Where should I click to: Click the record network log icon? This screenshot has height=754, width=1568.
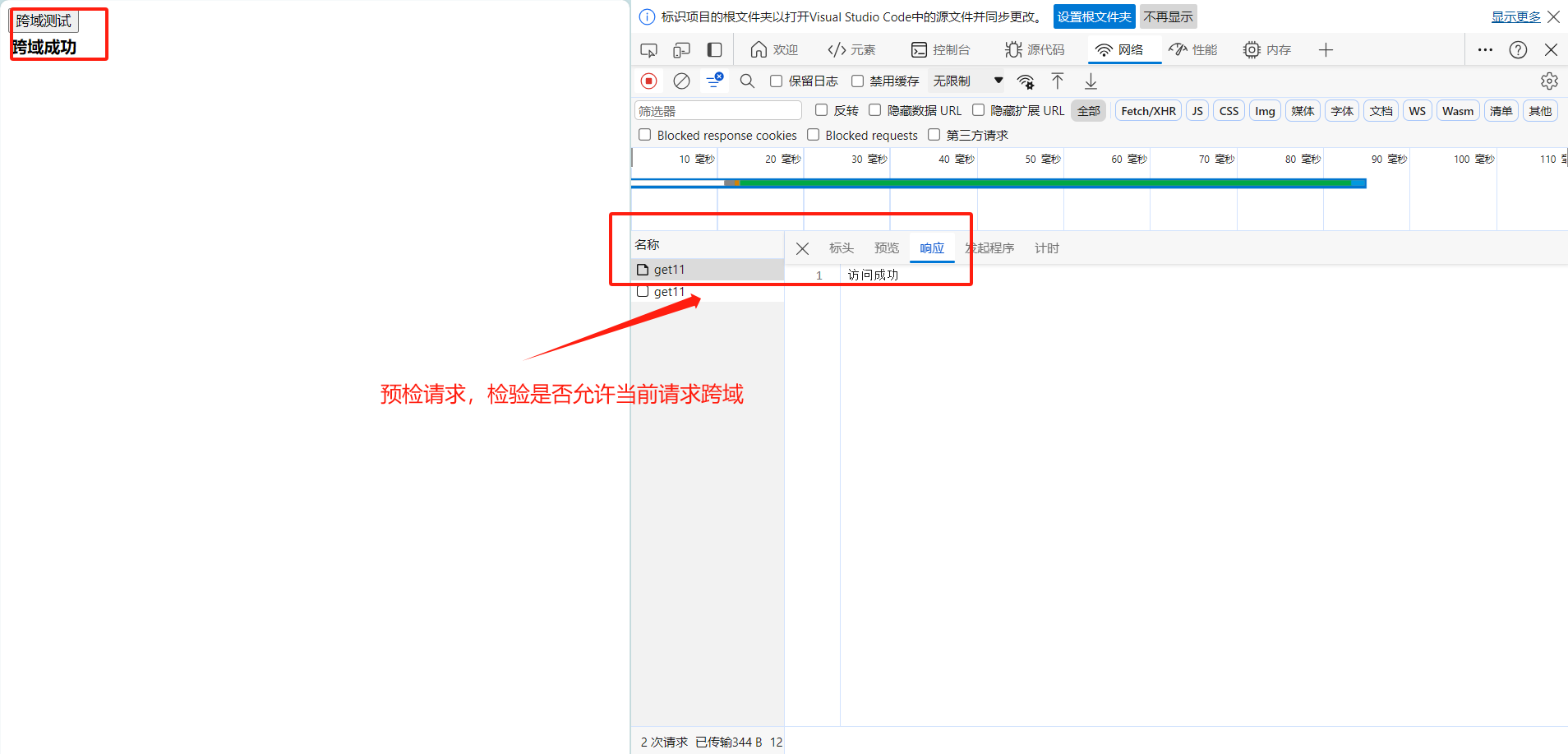coord(648,81)
